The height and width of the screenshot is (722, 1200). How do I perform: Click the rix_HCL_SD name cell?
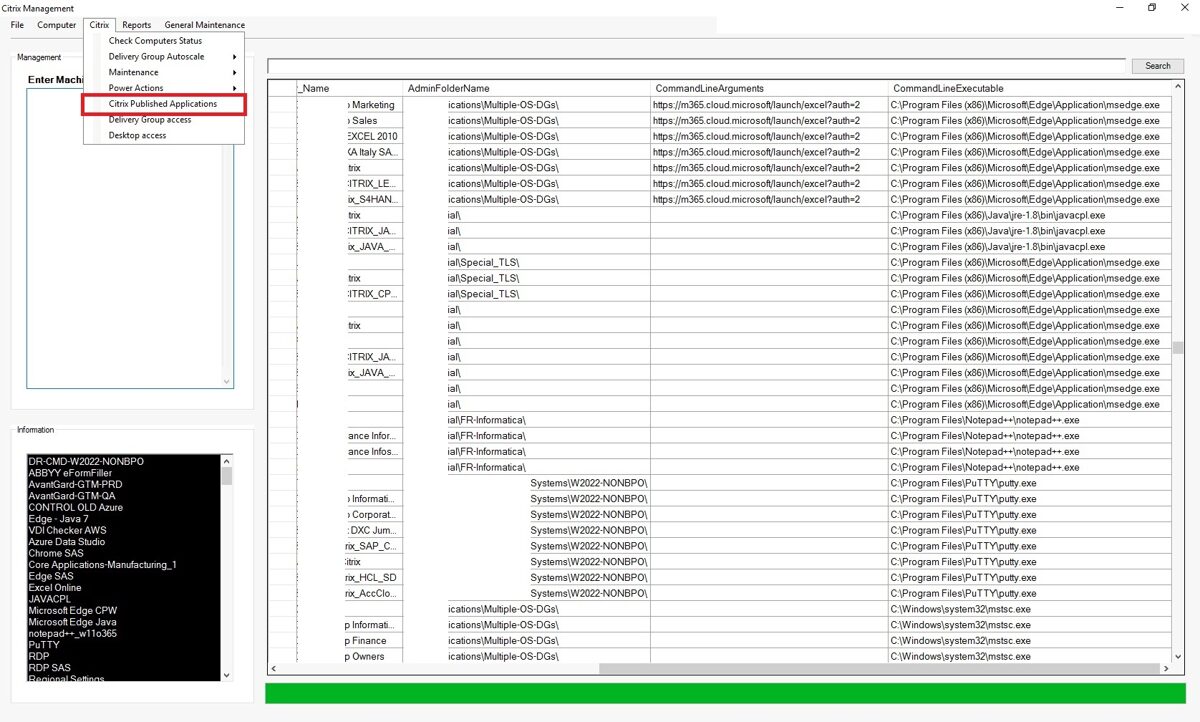[350, 578]
